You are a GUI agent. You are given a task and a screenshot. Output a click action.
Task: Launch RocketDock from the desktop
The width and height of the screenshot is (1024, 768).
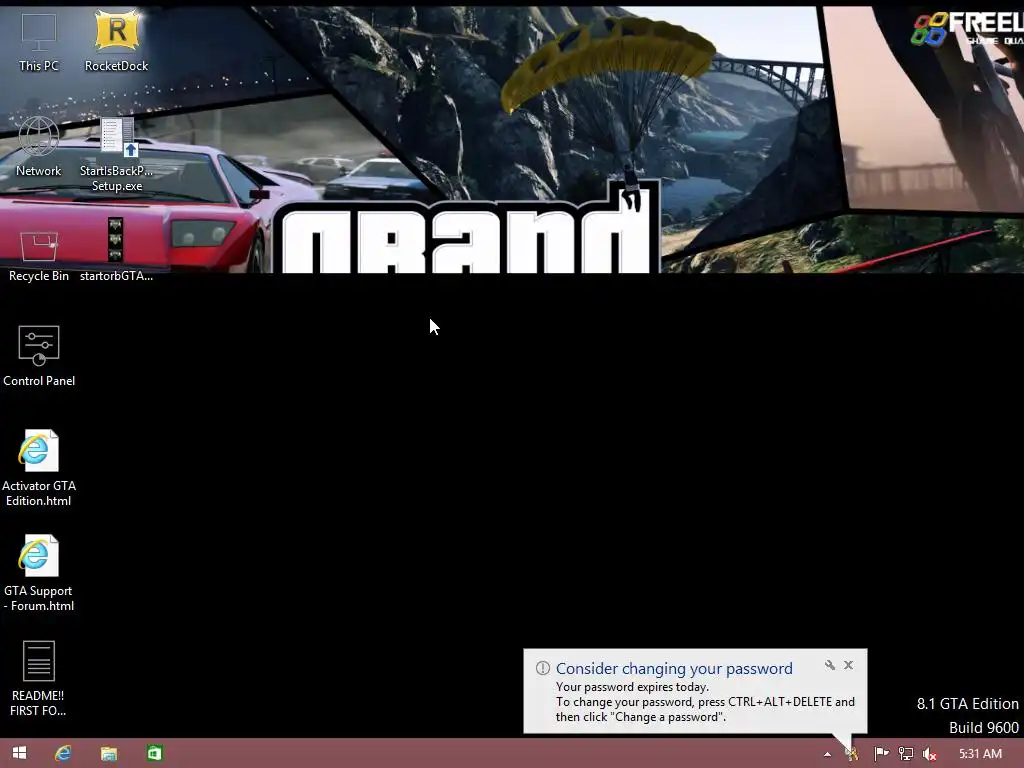116,42
